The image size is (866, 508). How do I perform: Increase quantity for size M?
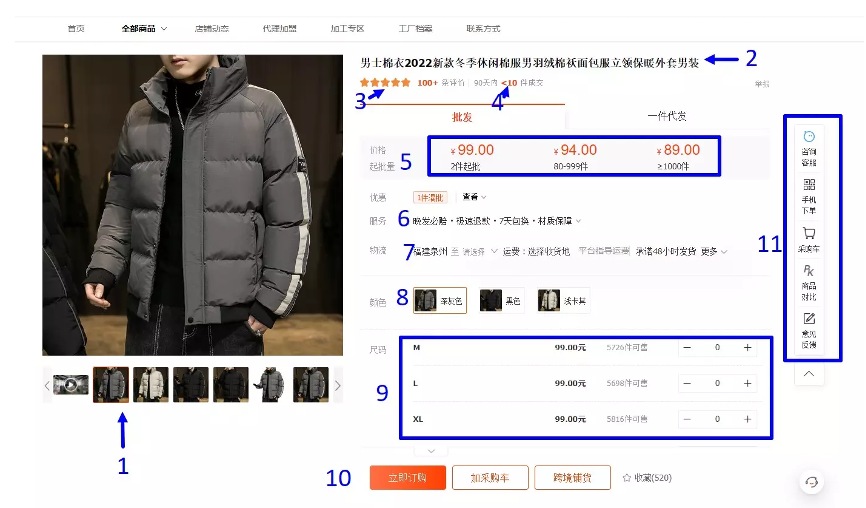[747, 347]
